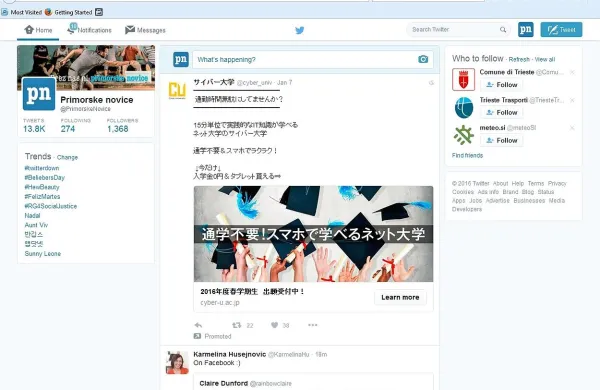This screenshot has height=390, width=600.
Task: Click the Tweet compose button
Action: 561,29
